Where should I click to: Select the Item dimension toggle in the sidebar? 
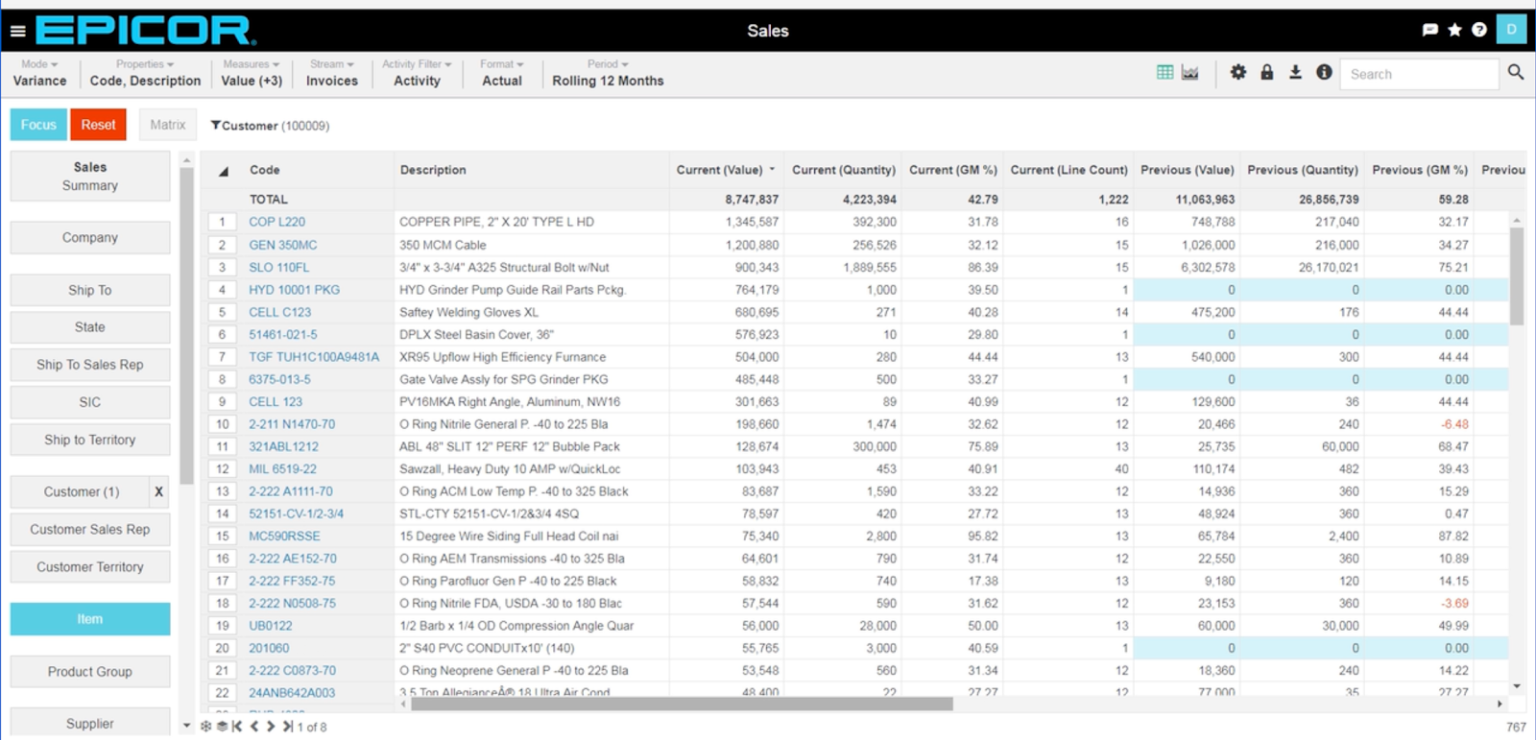pyautogui.click(x=90, y=618)
